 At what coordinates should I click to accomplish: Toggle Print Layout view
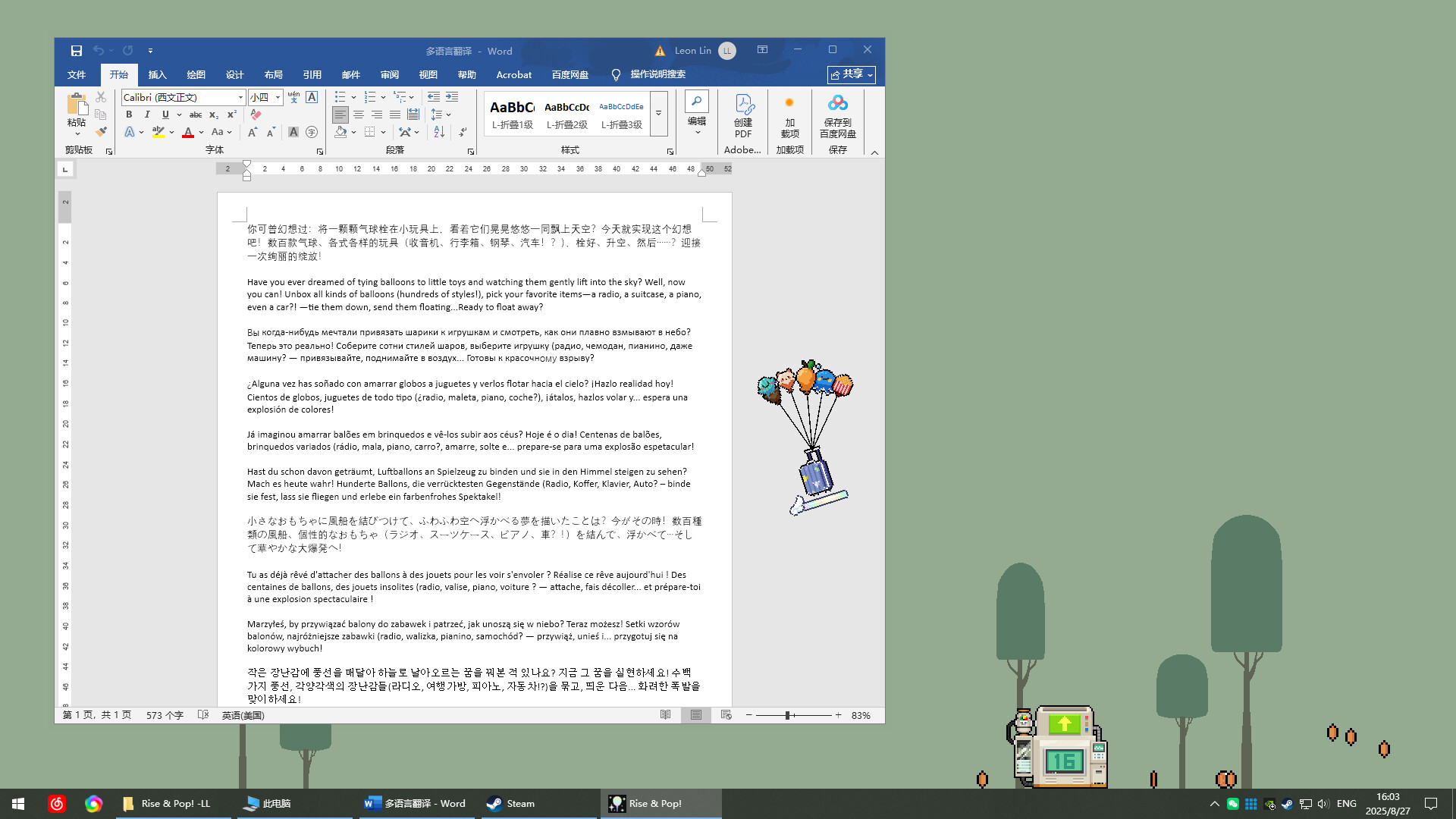point(695,714)
